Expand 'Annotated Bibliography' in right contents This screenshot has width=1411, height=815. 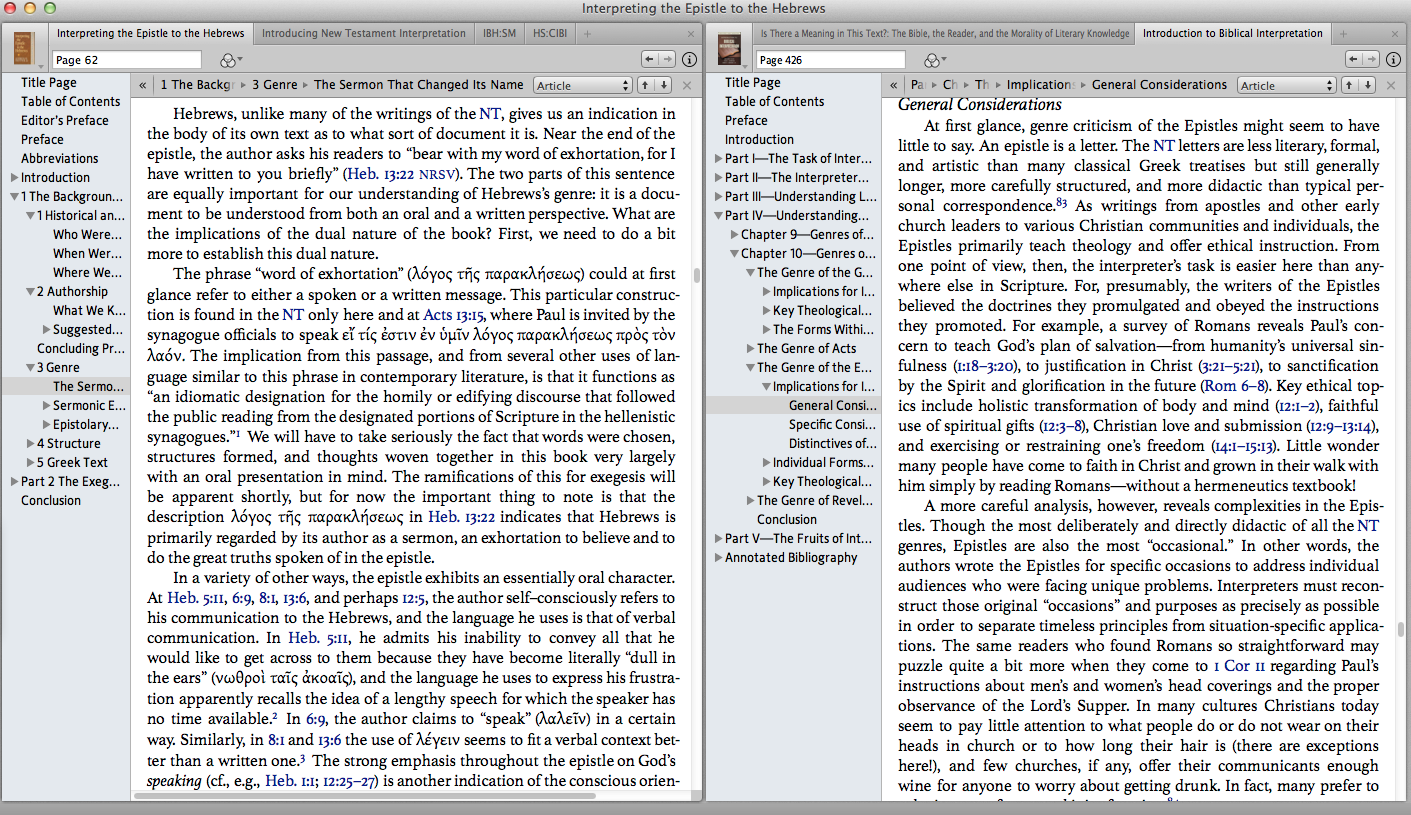718,558
